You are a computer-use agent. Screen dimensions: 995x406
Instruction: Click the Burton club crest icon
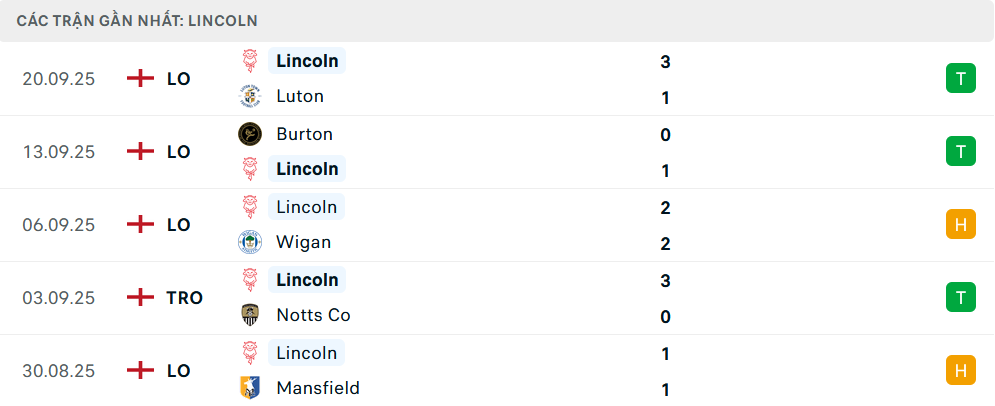[250, 134]
